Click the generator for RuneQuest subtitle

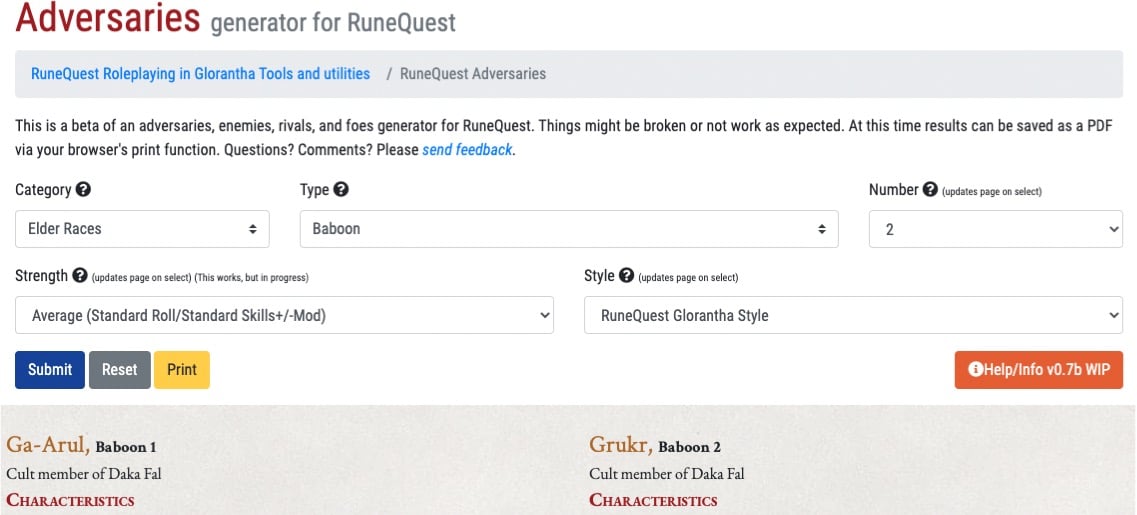pyautogui.click(x=333, y=22)
